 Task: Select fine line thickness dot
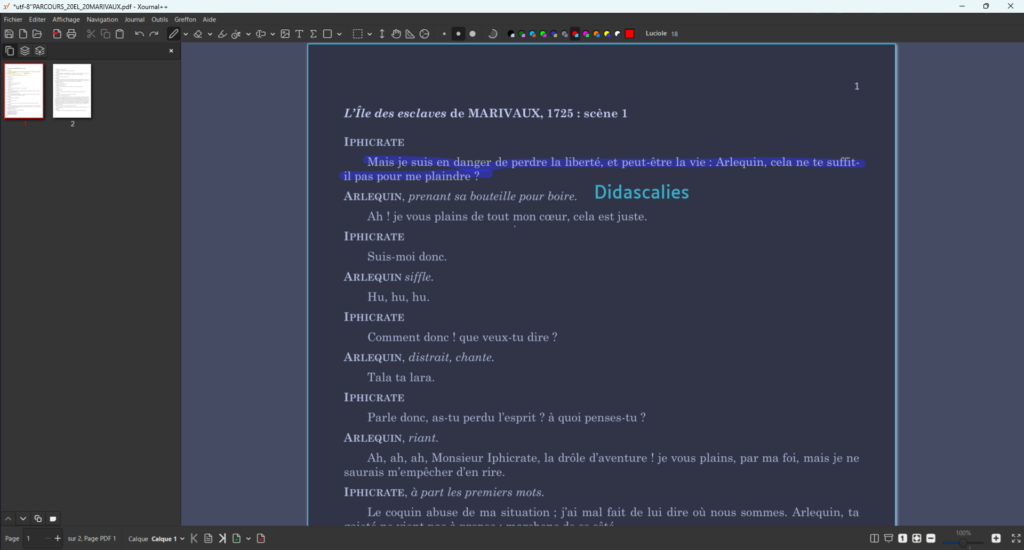click(x=444, y=34)
